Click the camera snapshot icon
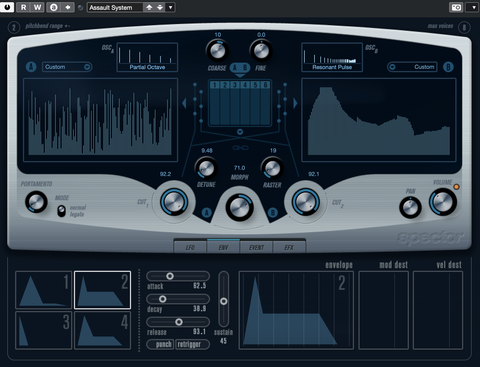The image size is (480, 367). (x=456, y=7)
